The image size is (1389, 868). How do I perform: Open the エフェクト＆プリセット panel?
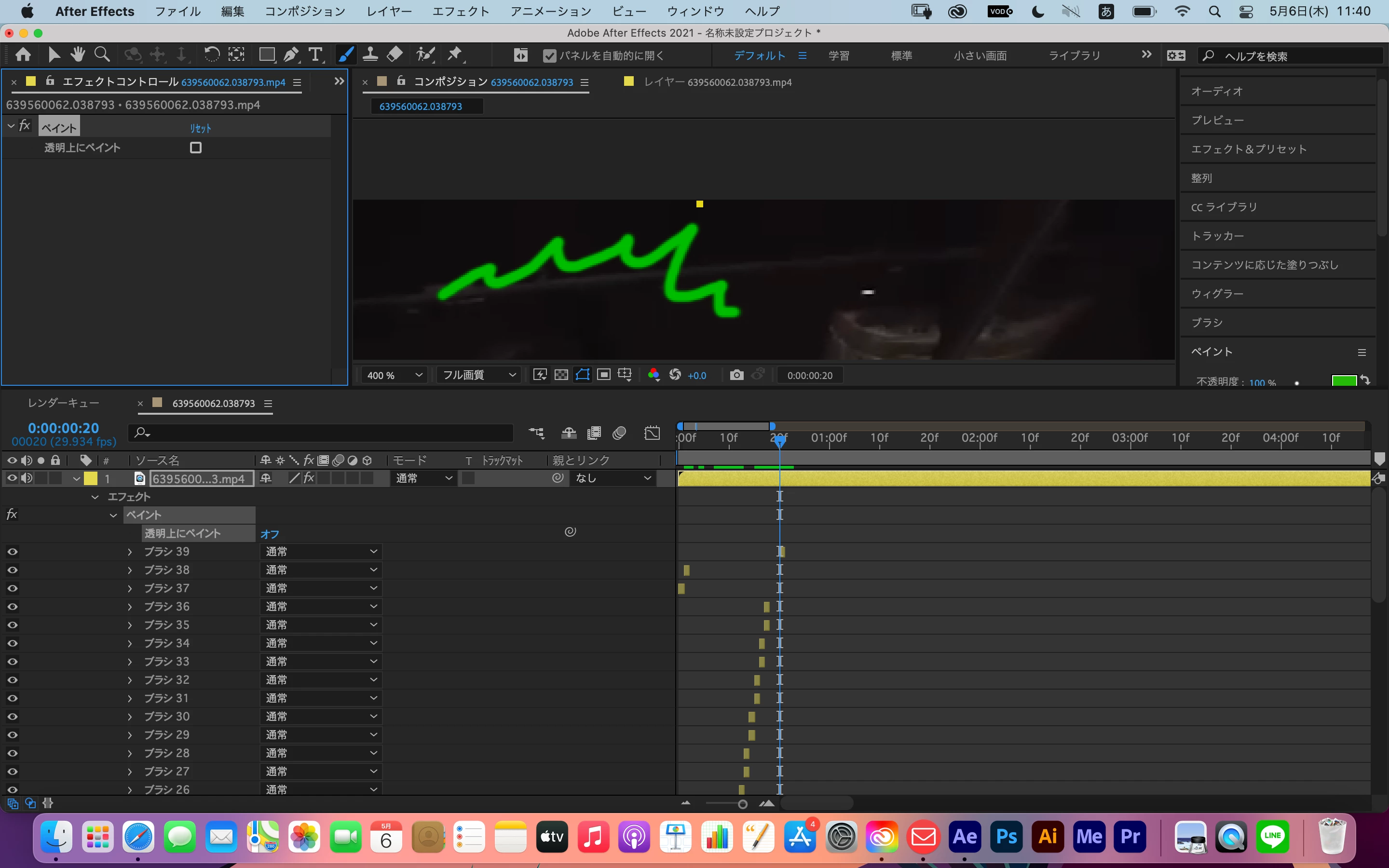click(x=1248, y=149)
